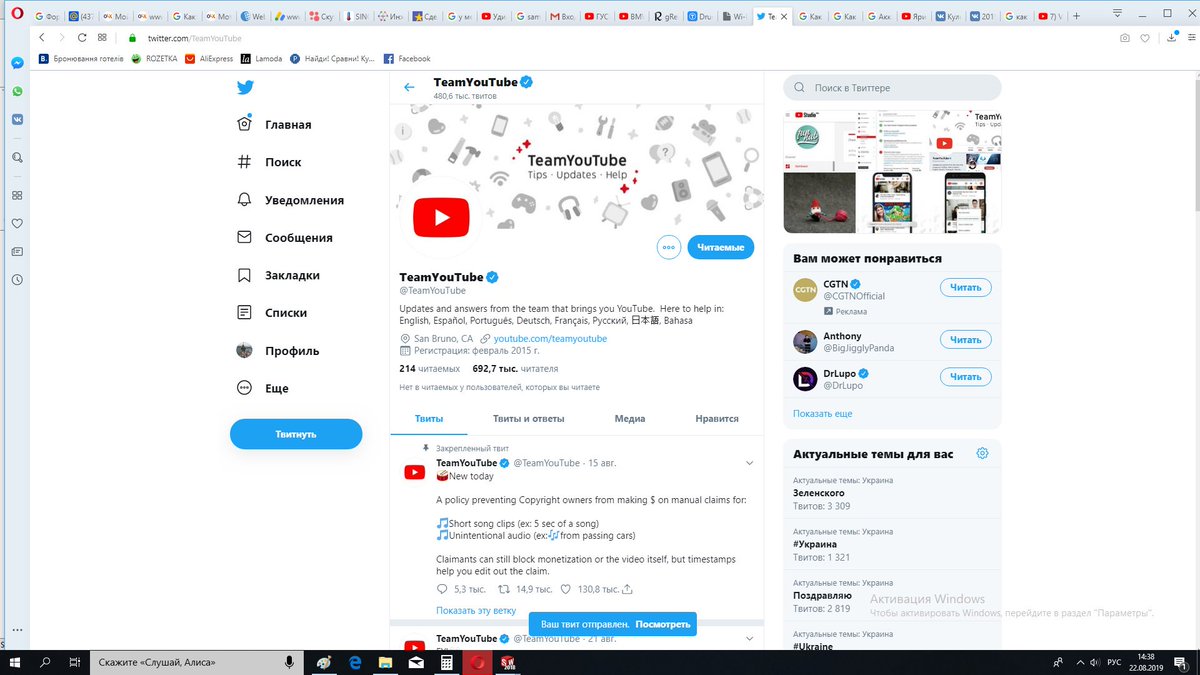
Task: Click Windows Start button
Action: pyautogui.click(x=15, y=662)
